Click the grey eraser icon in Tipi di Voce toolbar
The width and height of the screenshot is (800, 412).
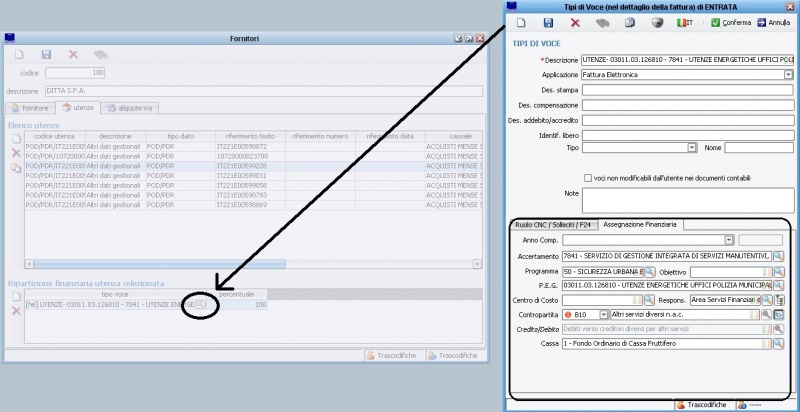[603, 23]
